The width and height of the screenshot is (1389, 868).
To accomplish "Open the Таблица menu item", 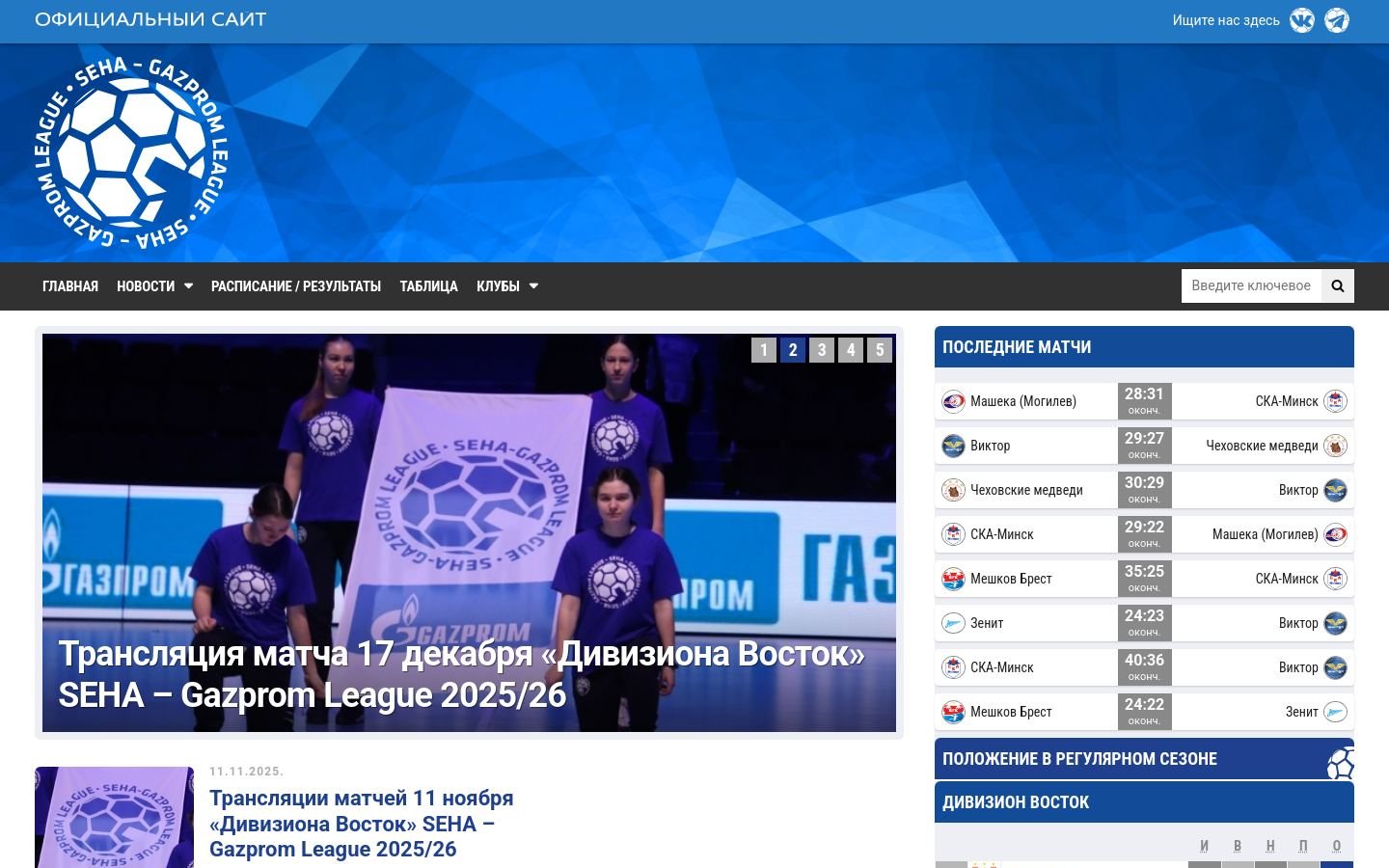I will tap(428, 286).
